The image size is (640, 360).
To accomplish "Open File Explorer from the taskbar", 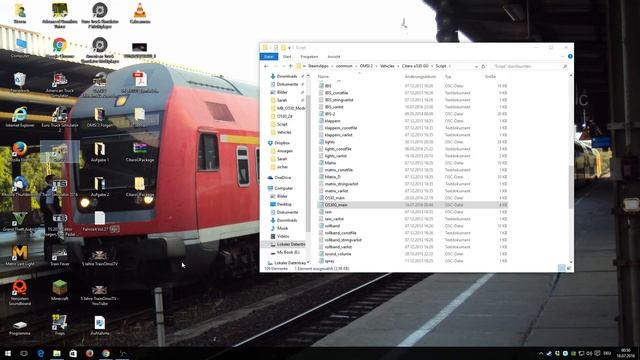I will (x=57, y=353).
